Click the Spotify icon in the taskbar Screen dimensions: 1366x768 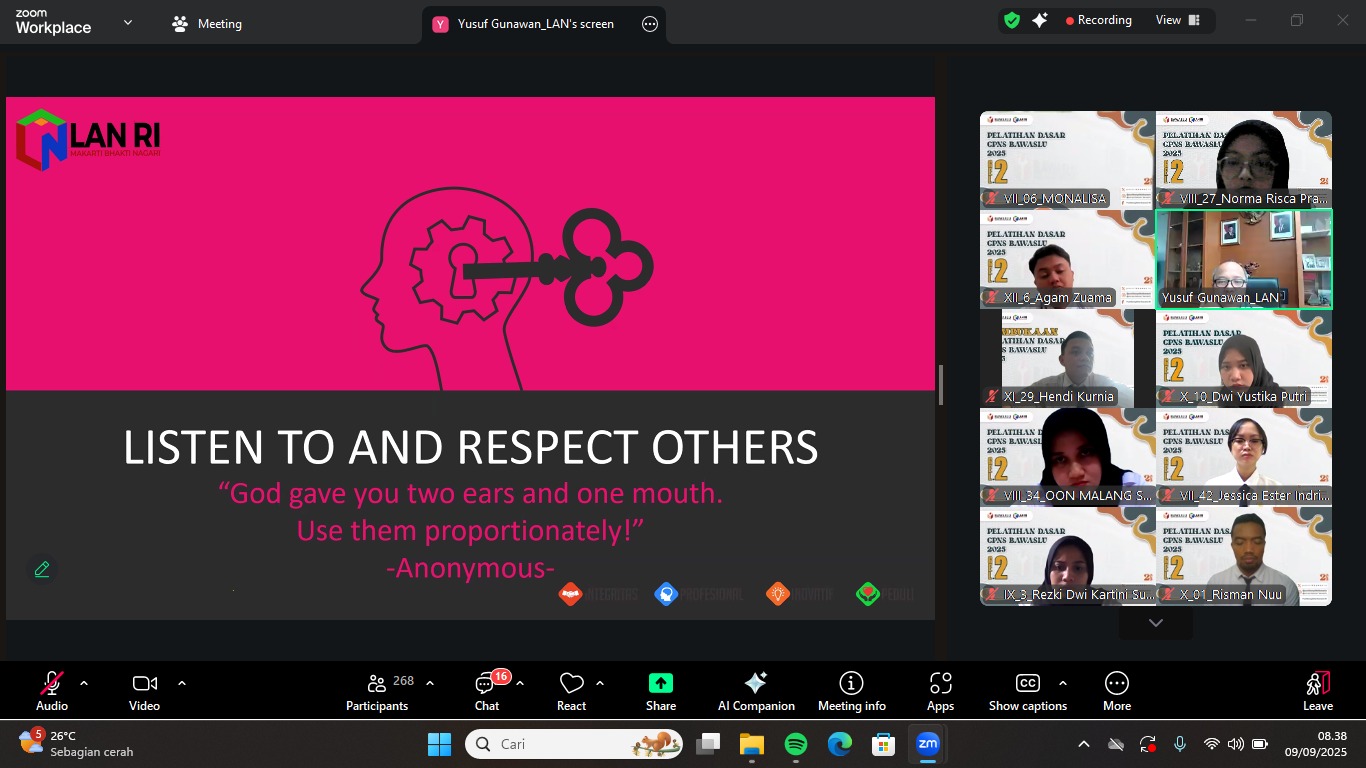pos(796,744)
